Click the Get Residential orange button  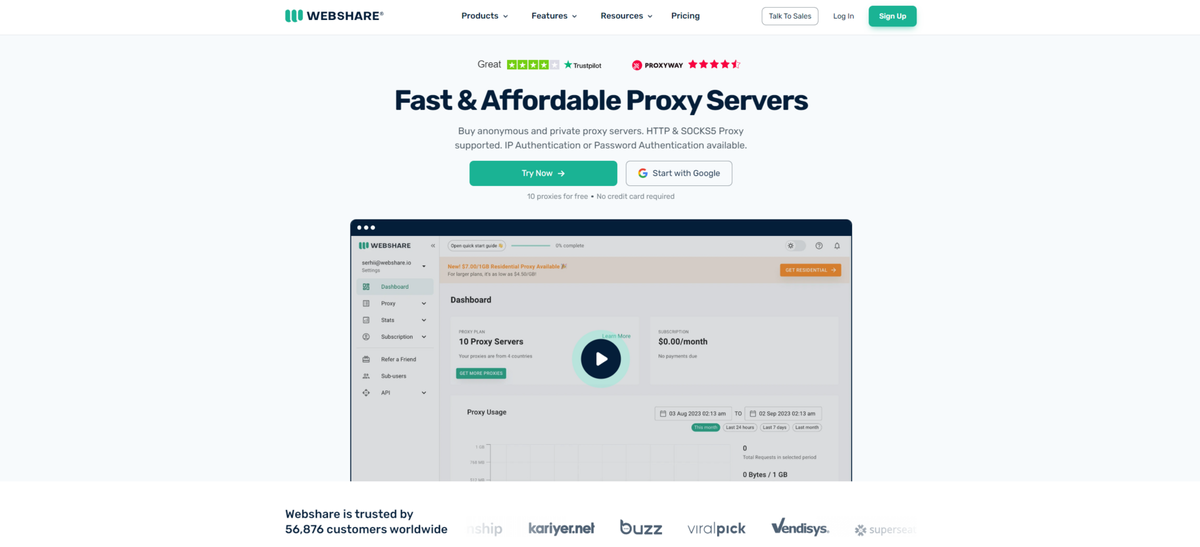point(810,270)
